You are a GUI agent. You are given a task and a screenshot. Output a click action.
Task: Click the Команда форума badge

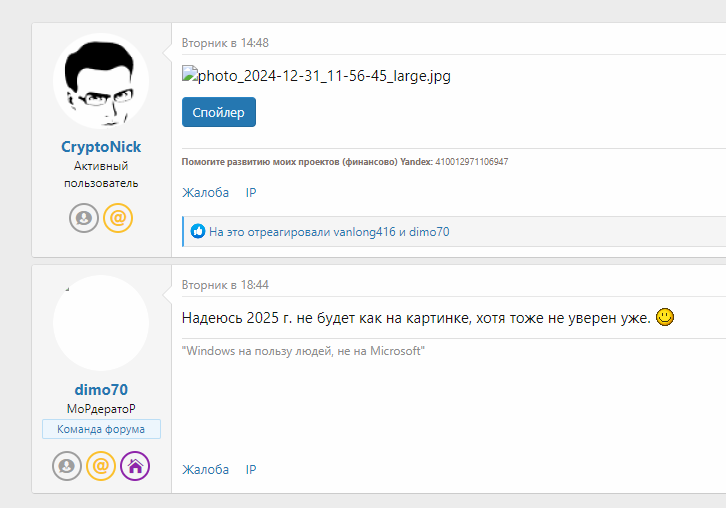point(101,429)
